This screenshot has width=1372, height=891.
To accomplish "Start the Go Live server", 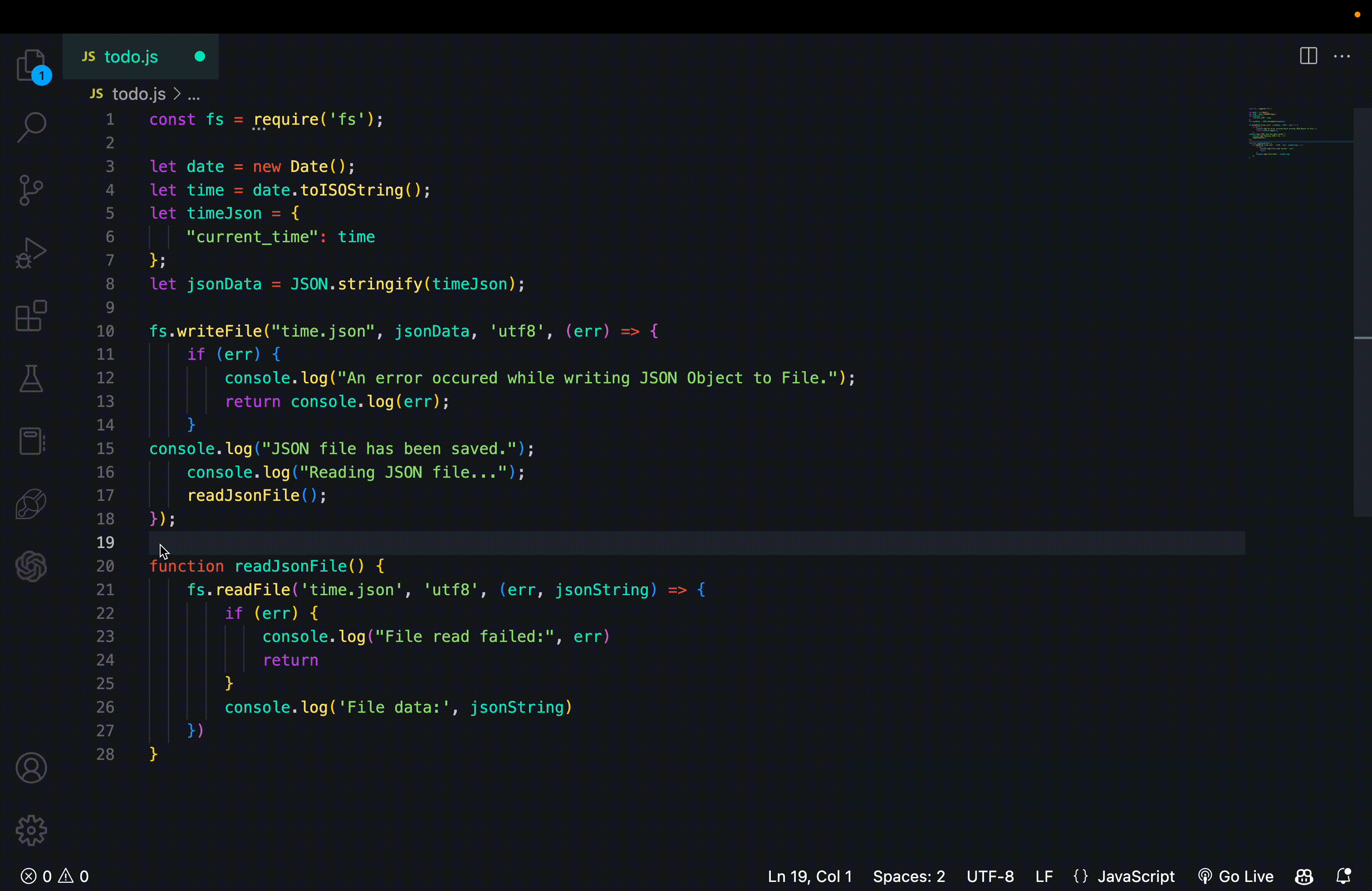I will pyautogui.click(x=1236, y=876).
